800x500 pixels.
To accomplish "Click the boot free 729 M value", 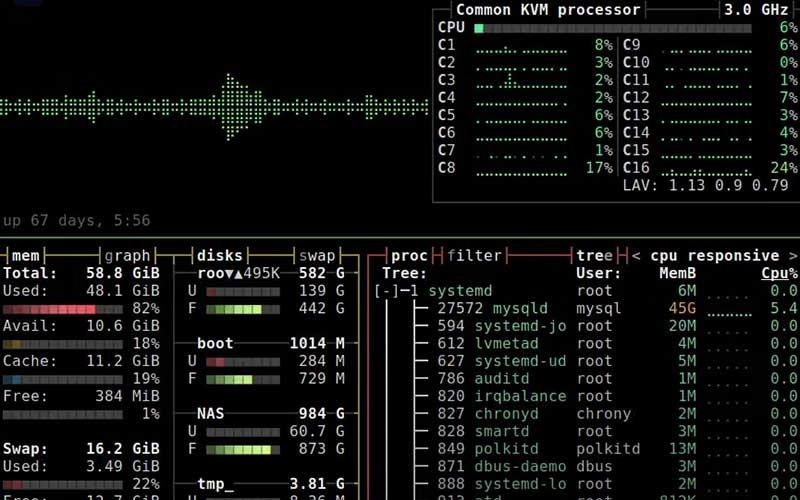I will click(x=321, y=379).
